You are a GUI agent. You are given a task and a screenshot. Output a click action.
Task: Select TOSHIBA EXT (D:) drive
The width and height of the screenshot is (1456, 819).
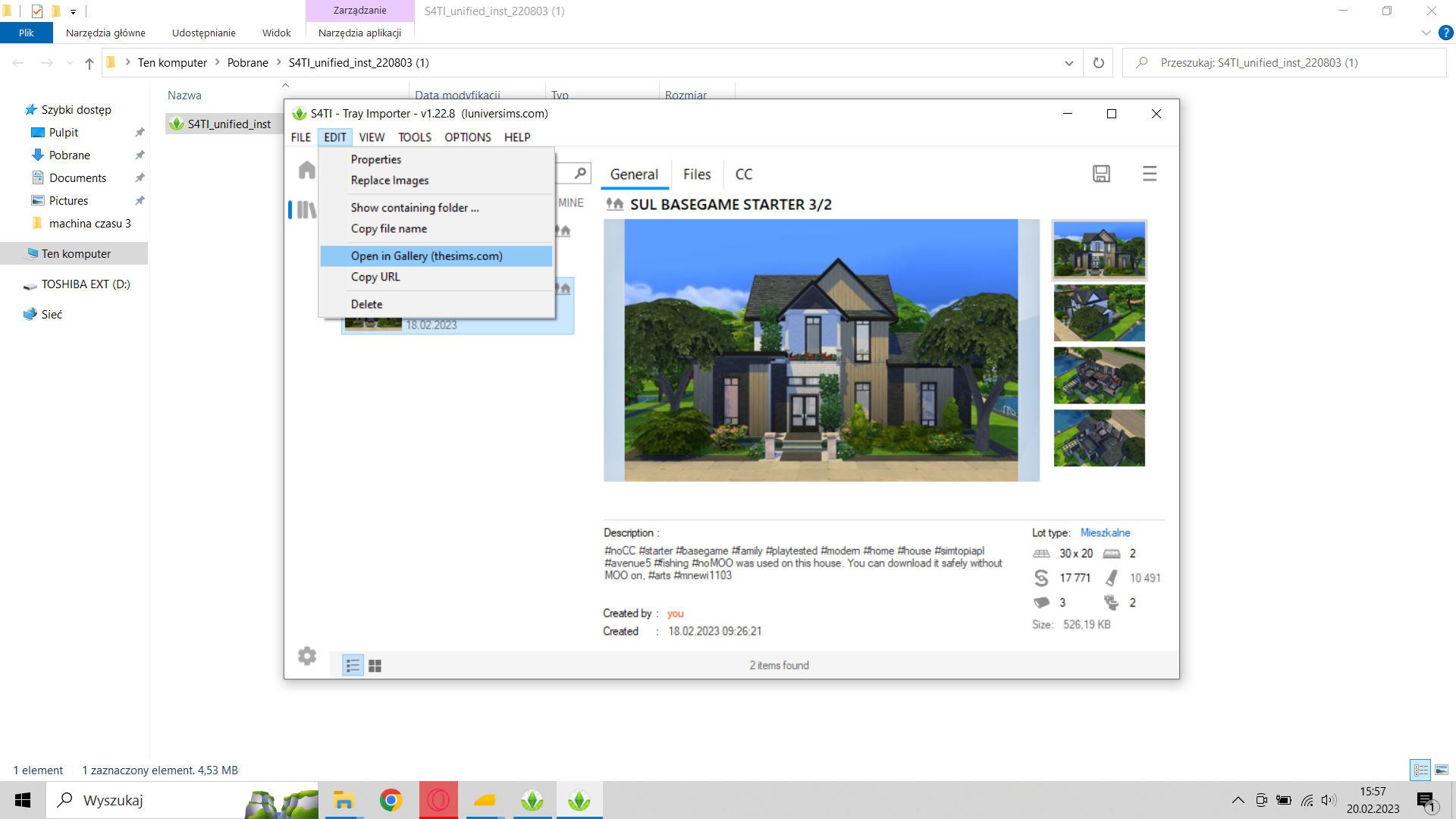(x=86, y=284)
